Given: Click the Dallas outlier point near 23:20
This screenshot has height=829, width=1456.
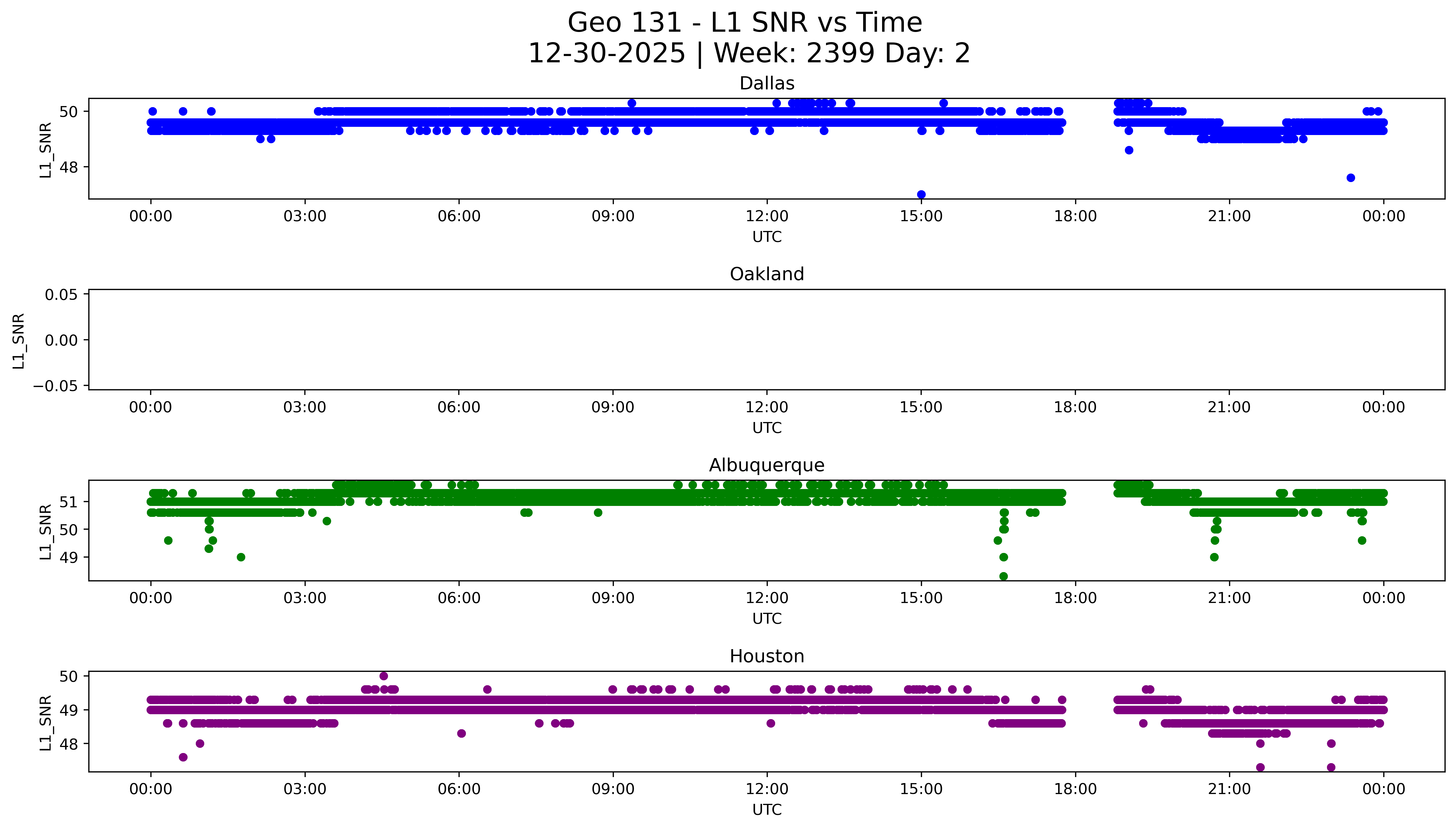Looking at the screenshot, I should [x=1351, y=178].
